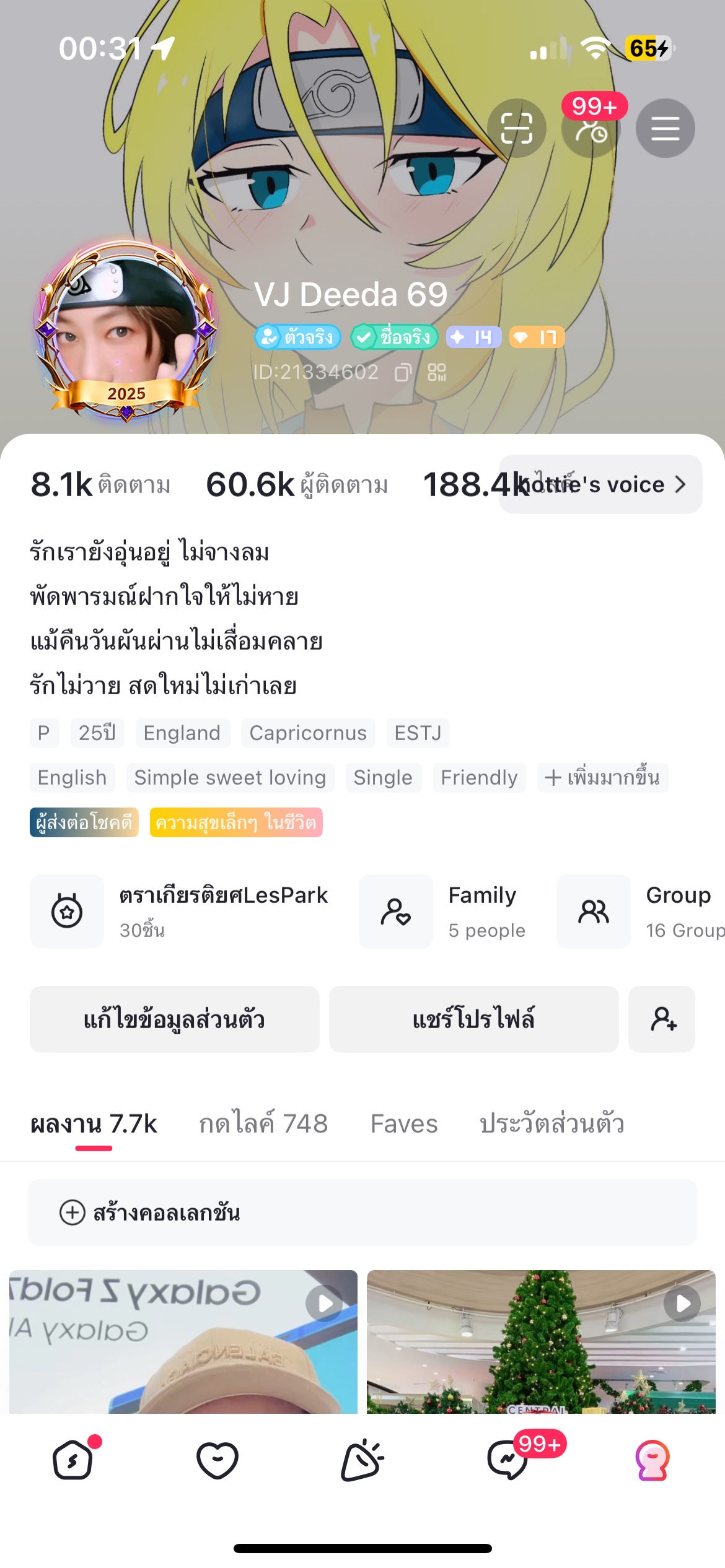The width and height of the screenshot is (725, 1568).
Task: Tap the add friend icon button
Action: point(662,1019)
